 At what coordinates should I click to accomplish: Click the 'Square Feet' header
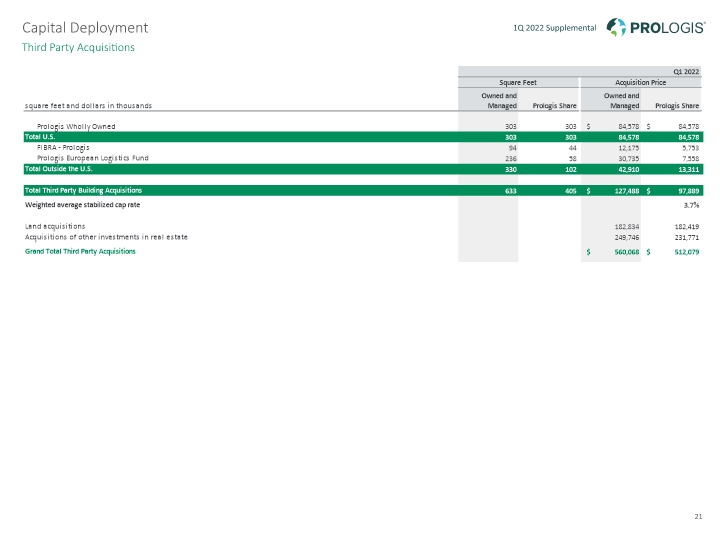(518, 83)
